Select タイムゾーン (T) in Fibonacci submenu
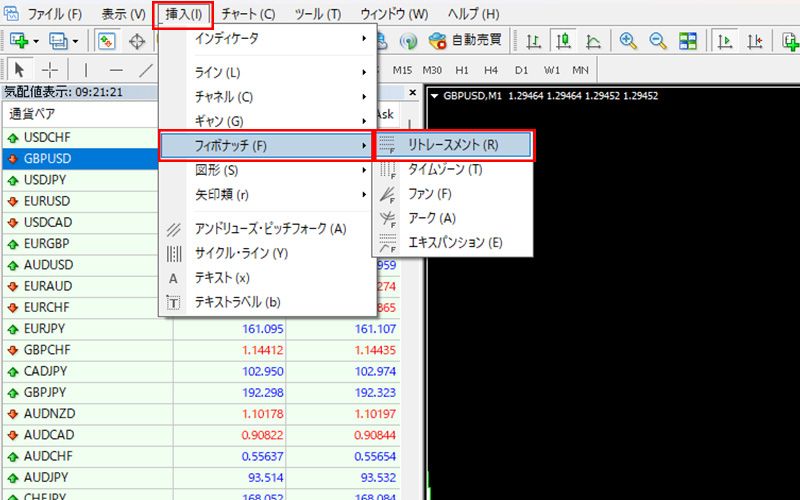The width and height of the screenshot is (800, 500). click(454, 169)
